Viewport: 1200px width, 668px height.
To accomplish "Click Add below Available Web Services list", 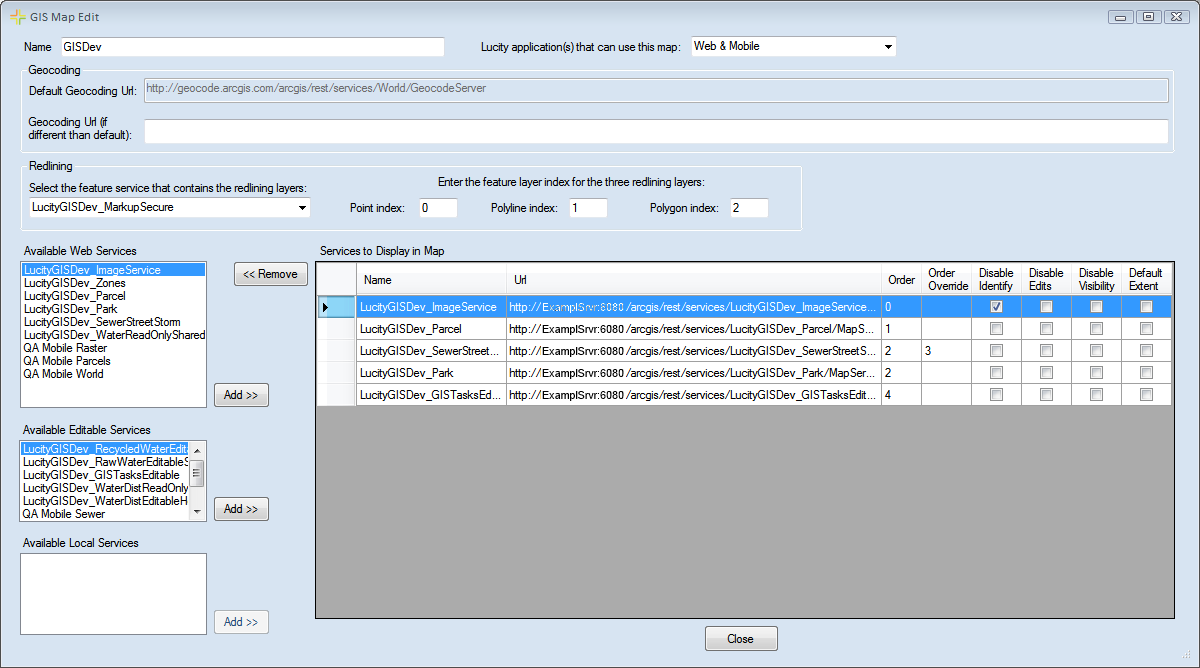I will click(x=240, y=394).
